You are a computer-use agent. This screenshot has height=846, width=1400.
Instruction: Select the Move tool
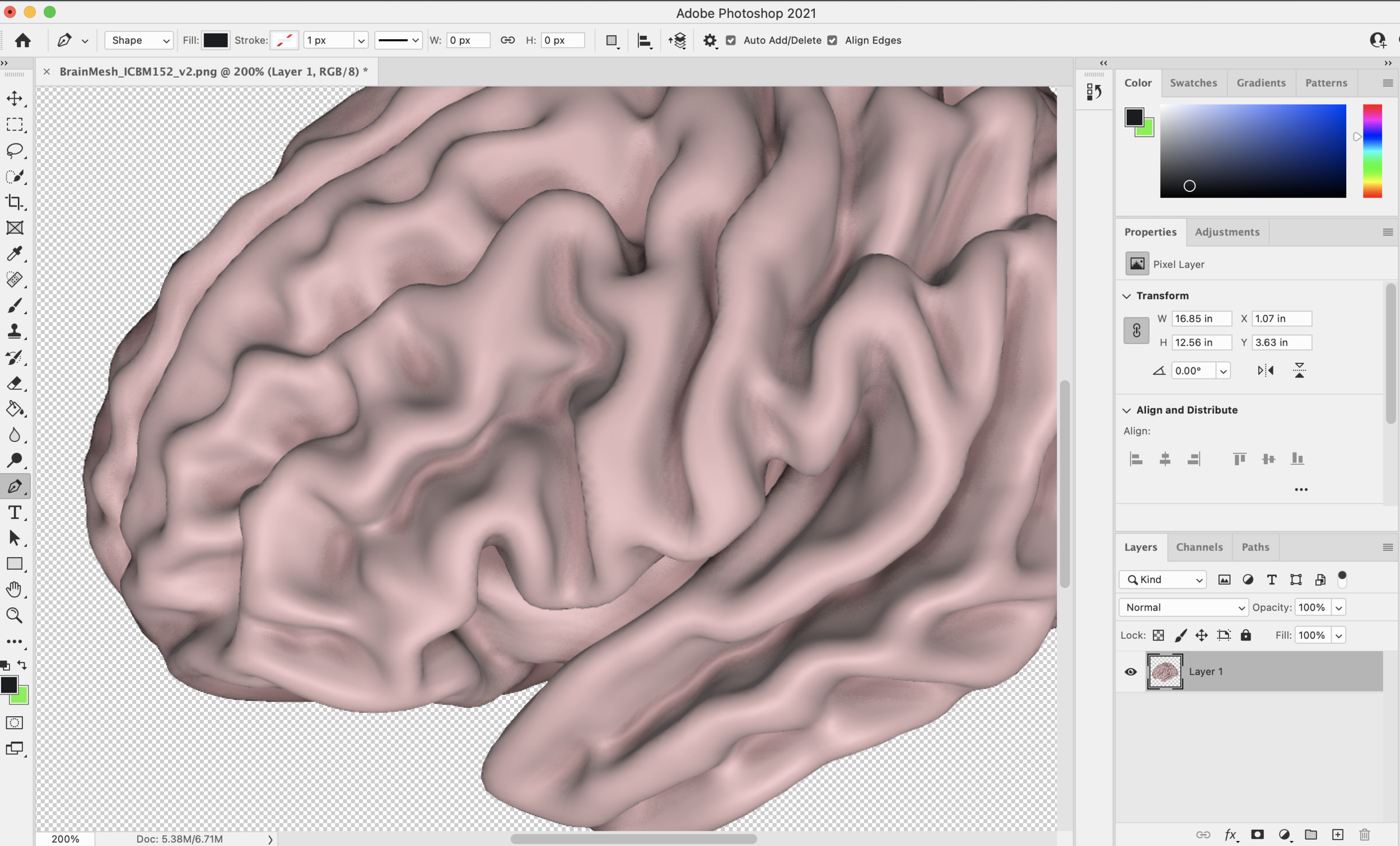15,99
